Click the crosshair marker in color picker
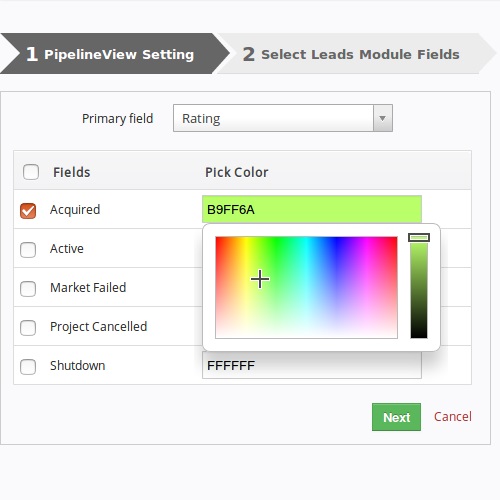Screen dimensions: 500x500 click(x=260, y=279)
